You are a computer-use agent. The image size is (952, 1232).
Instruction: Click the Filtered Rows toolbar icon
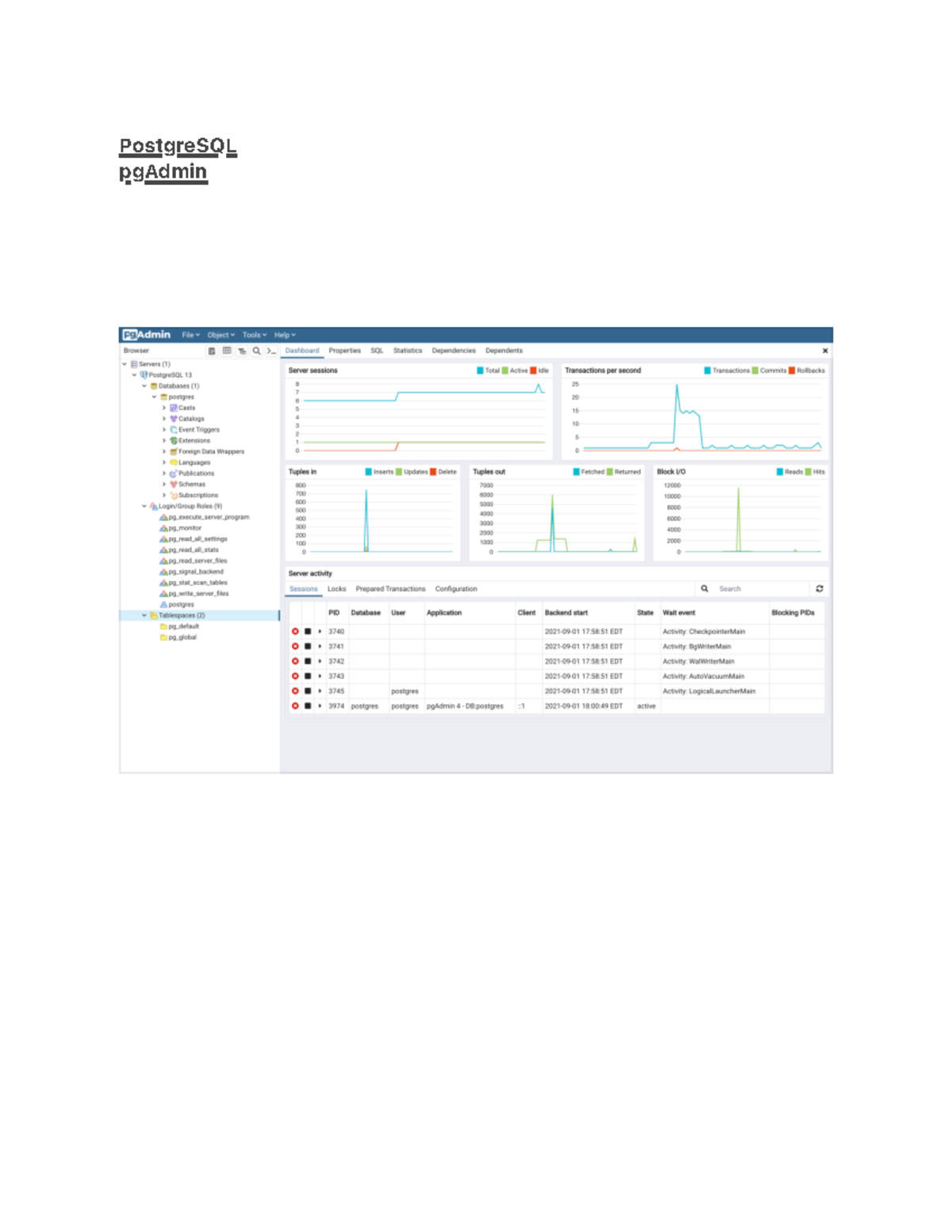point(242,351)
